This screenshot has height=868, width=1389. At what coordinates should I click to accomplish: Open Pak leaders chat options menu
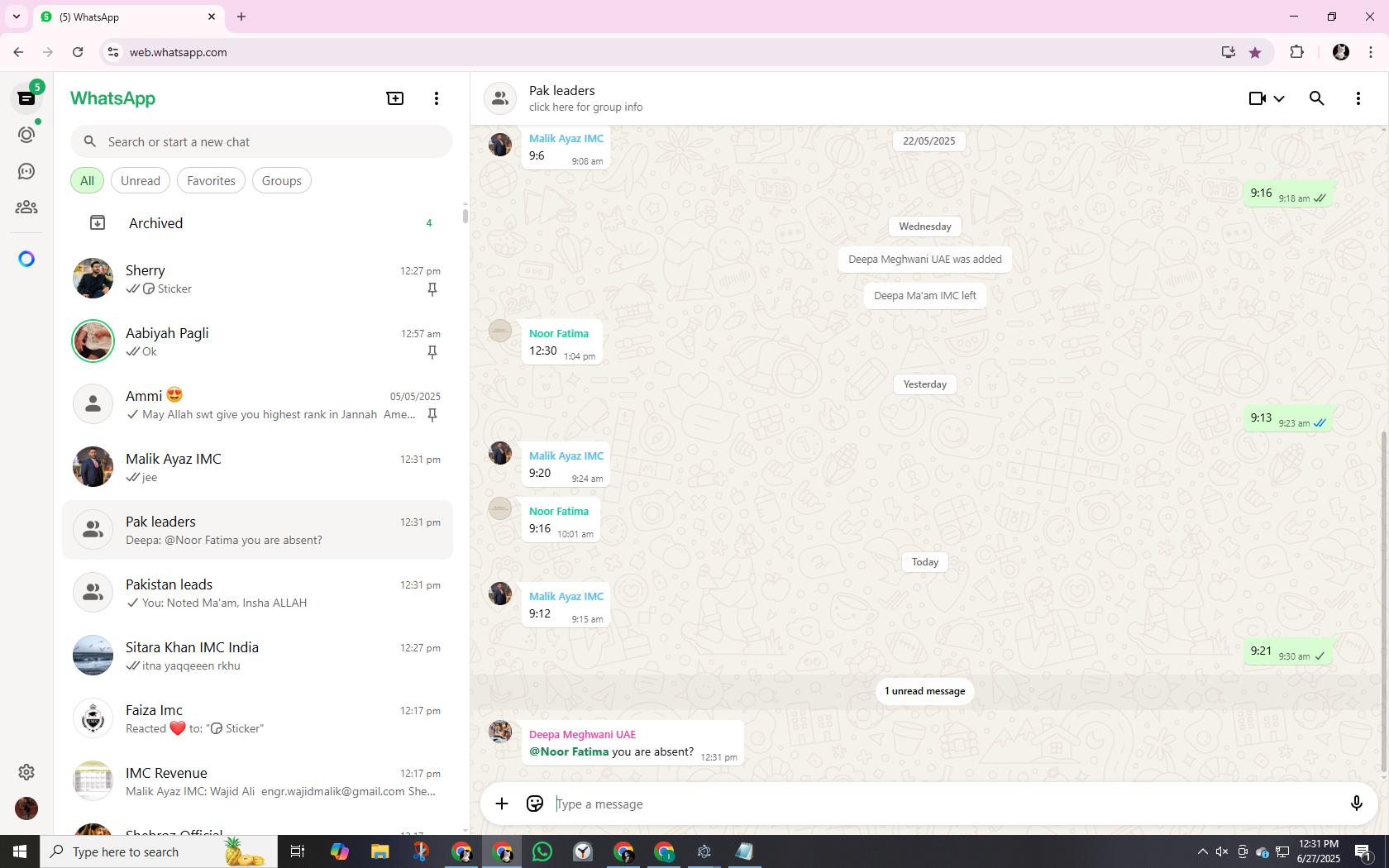click(1358, 98)
